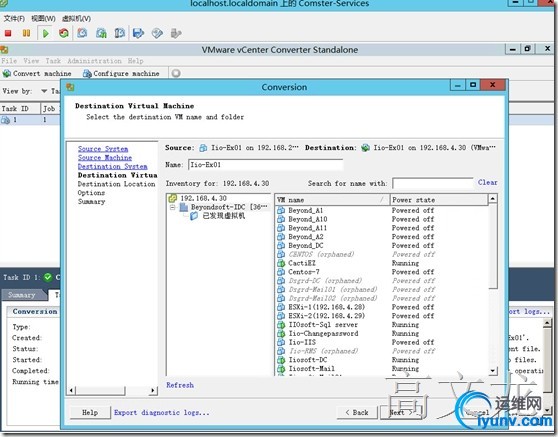The image size is (558, 437).
Task: Click the VM list scrollbar down arrow
Action: pos(493,370)
